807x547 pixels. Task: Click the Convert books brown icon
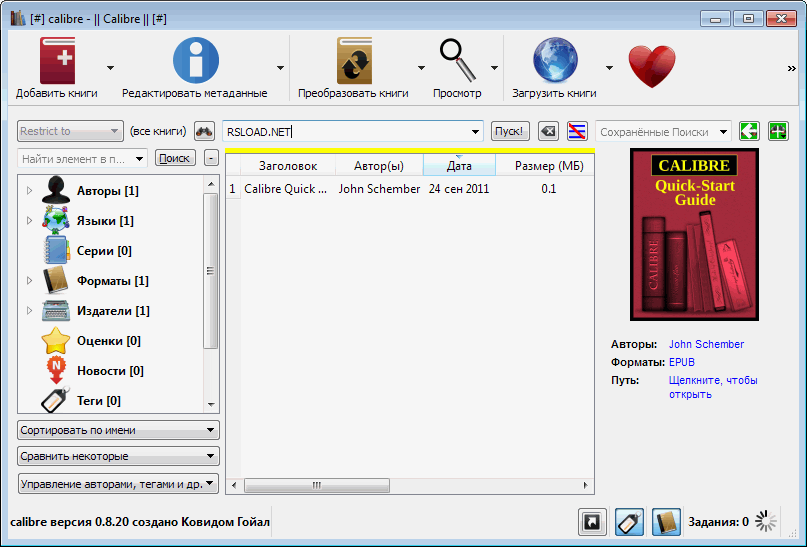click(x=354, y=60)
